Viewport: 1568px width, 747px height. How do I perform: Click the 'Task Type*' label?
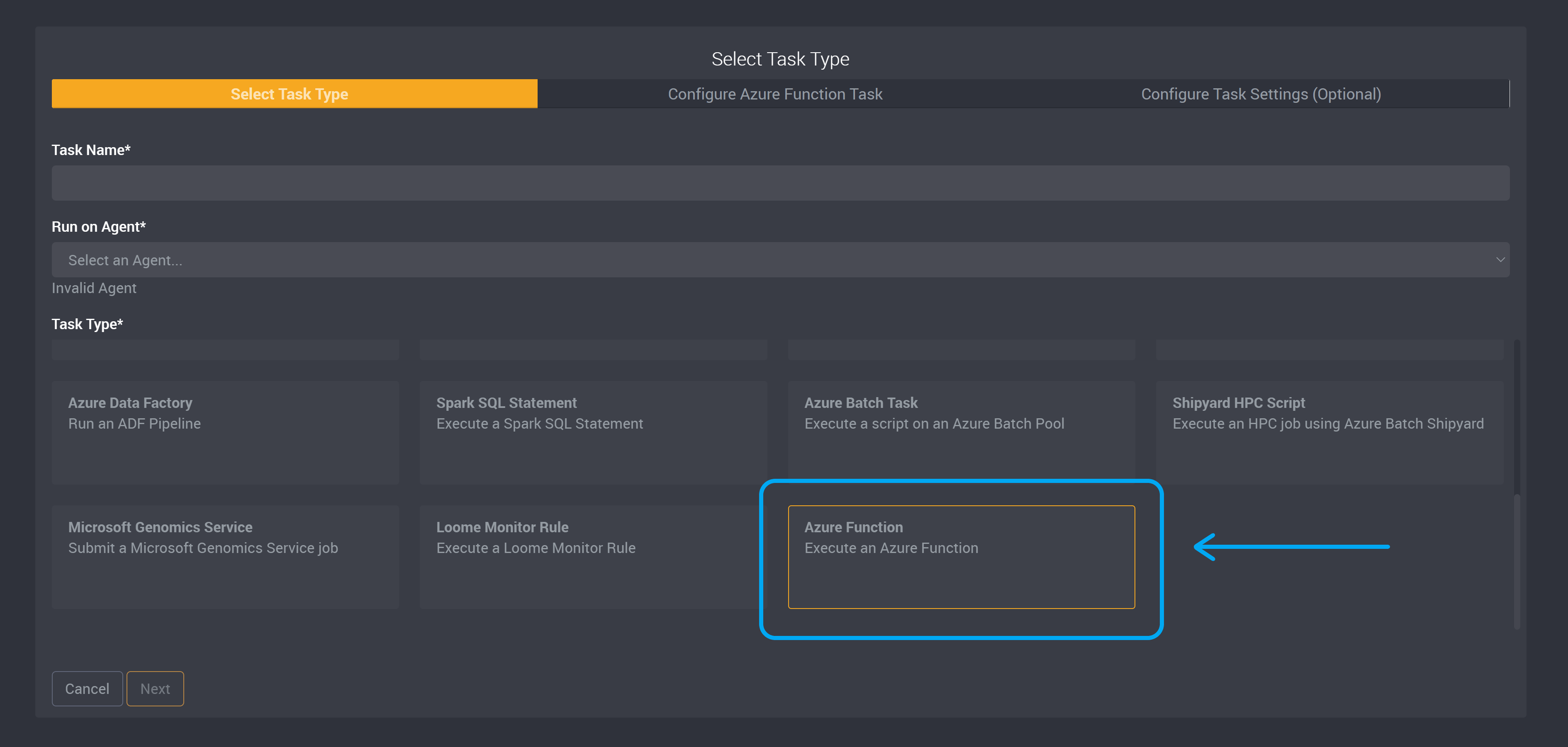pyautogui.click(x=87, y=324)
